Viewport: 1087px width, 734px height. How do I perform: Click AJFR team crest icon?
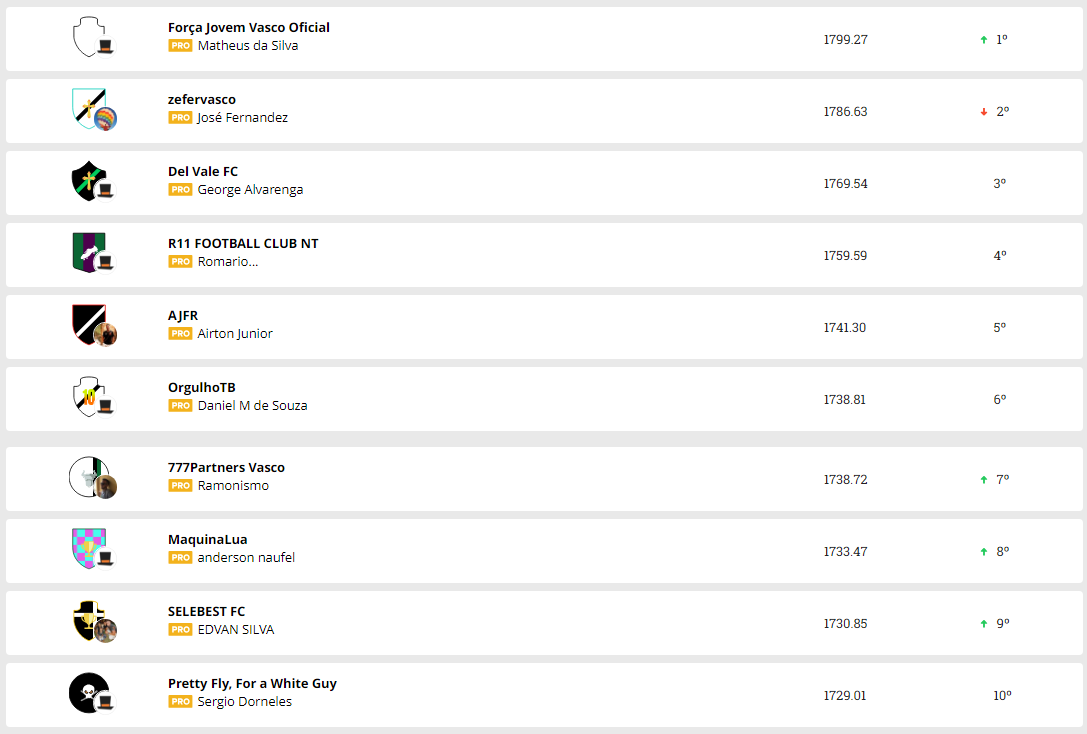[x=88, y=323]
